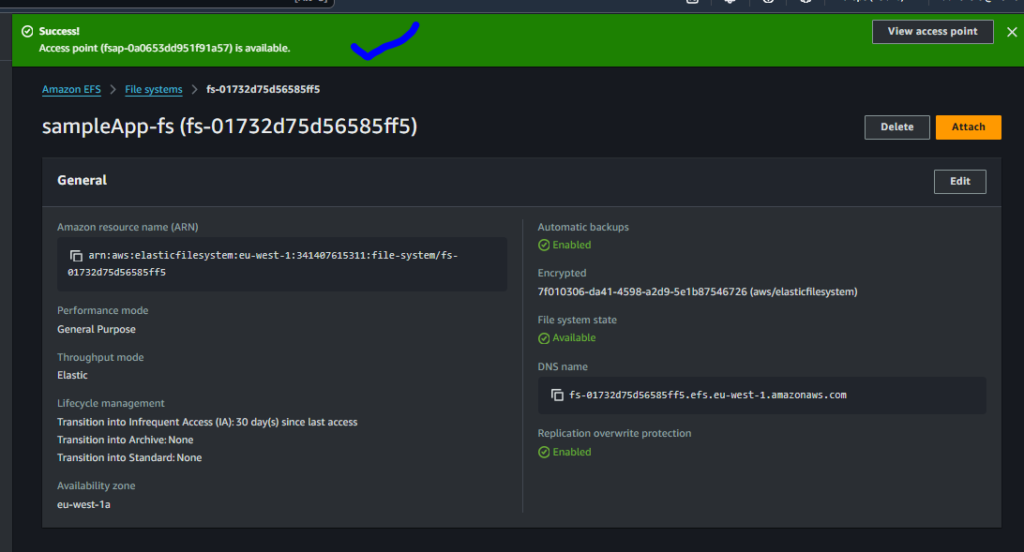Image resolution: width=1024 pixels, height=552 pixels.
Task: Click the Automatic backups Enabled status icon
Action: pos(543,245)
